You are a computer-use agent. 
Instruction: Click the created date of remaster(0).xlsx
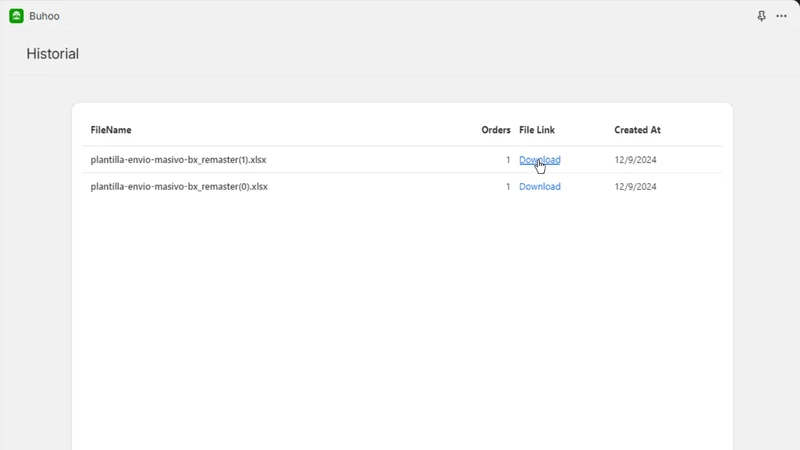coord(635,187)
